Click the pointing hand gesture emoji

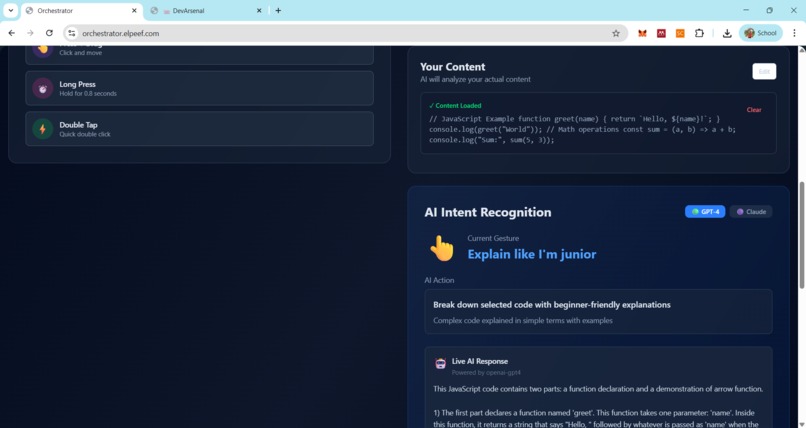tap(442, 249)
